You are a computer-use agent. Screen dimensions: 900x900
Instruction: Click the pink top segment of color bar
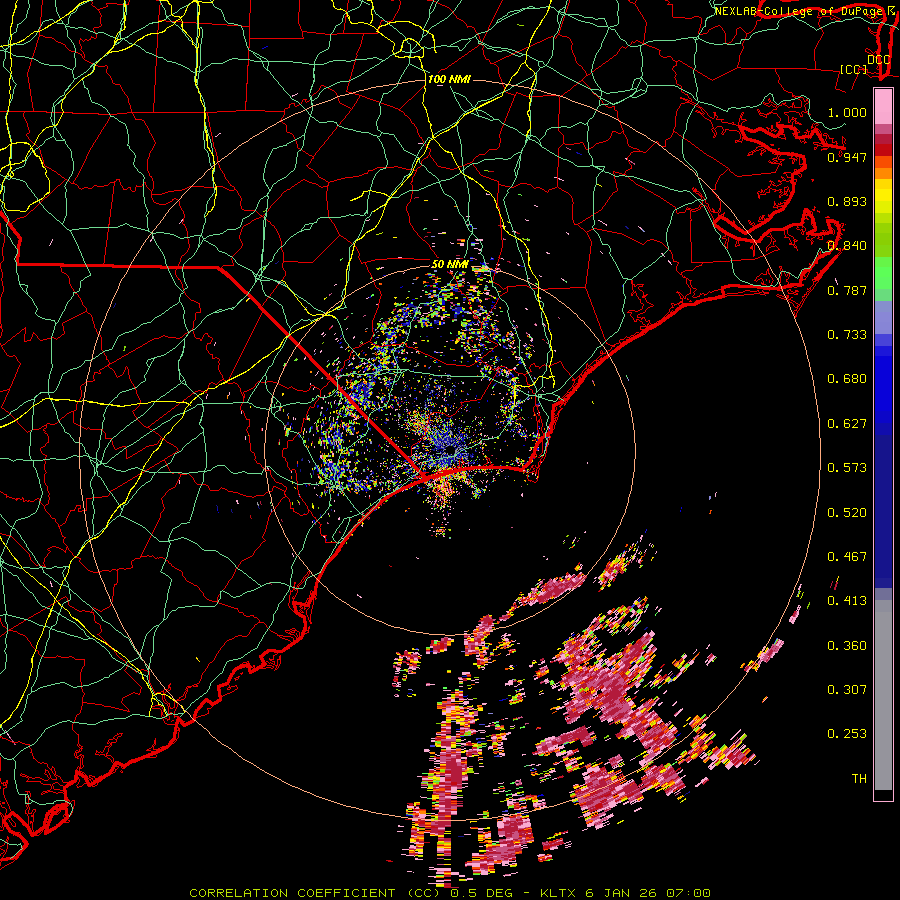(x=883, y=107)
